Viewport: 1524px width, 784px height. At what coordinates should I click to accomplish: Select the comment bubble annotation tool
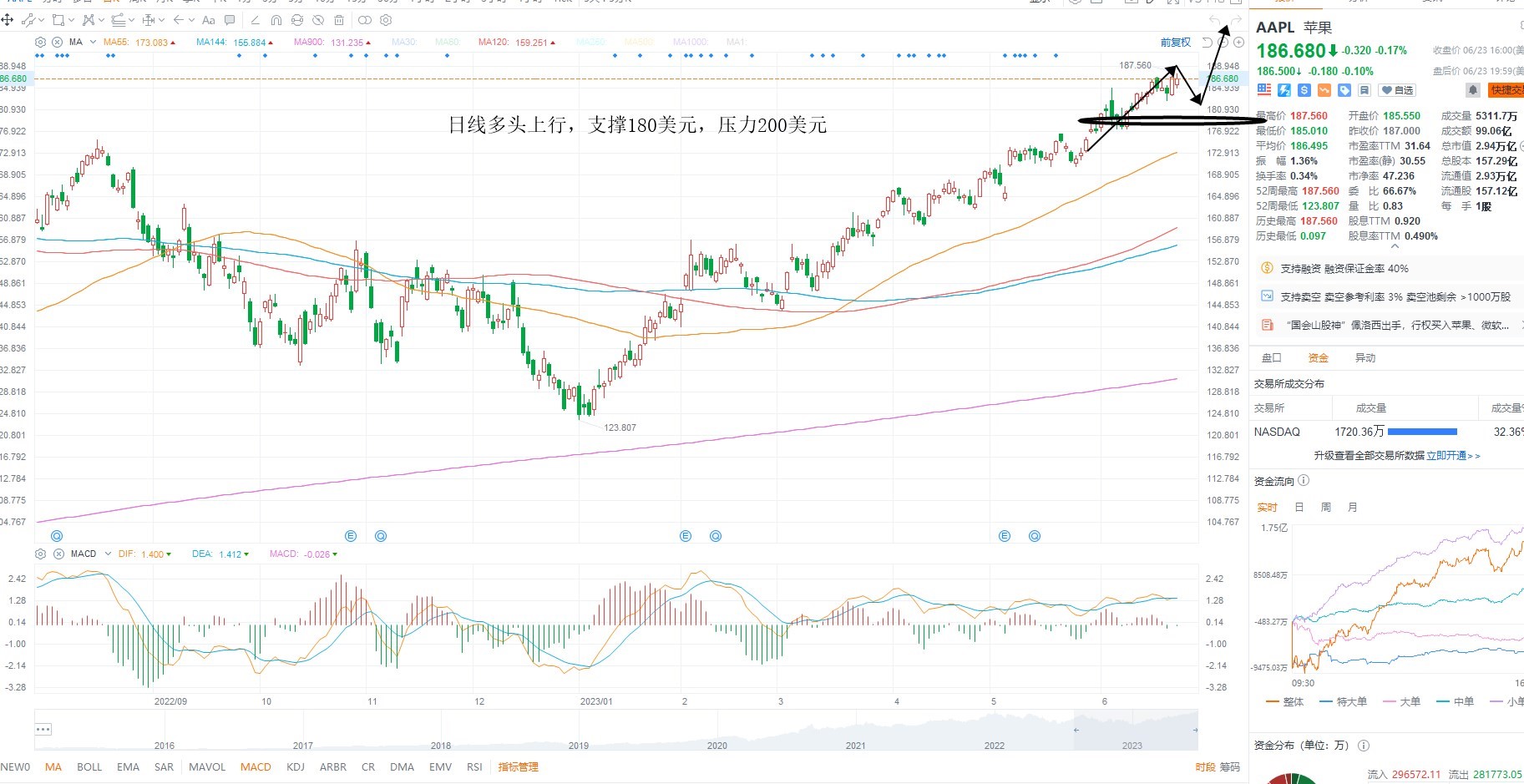click(x=230, y=20)
